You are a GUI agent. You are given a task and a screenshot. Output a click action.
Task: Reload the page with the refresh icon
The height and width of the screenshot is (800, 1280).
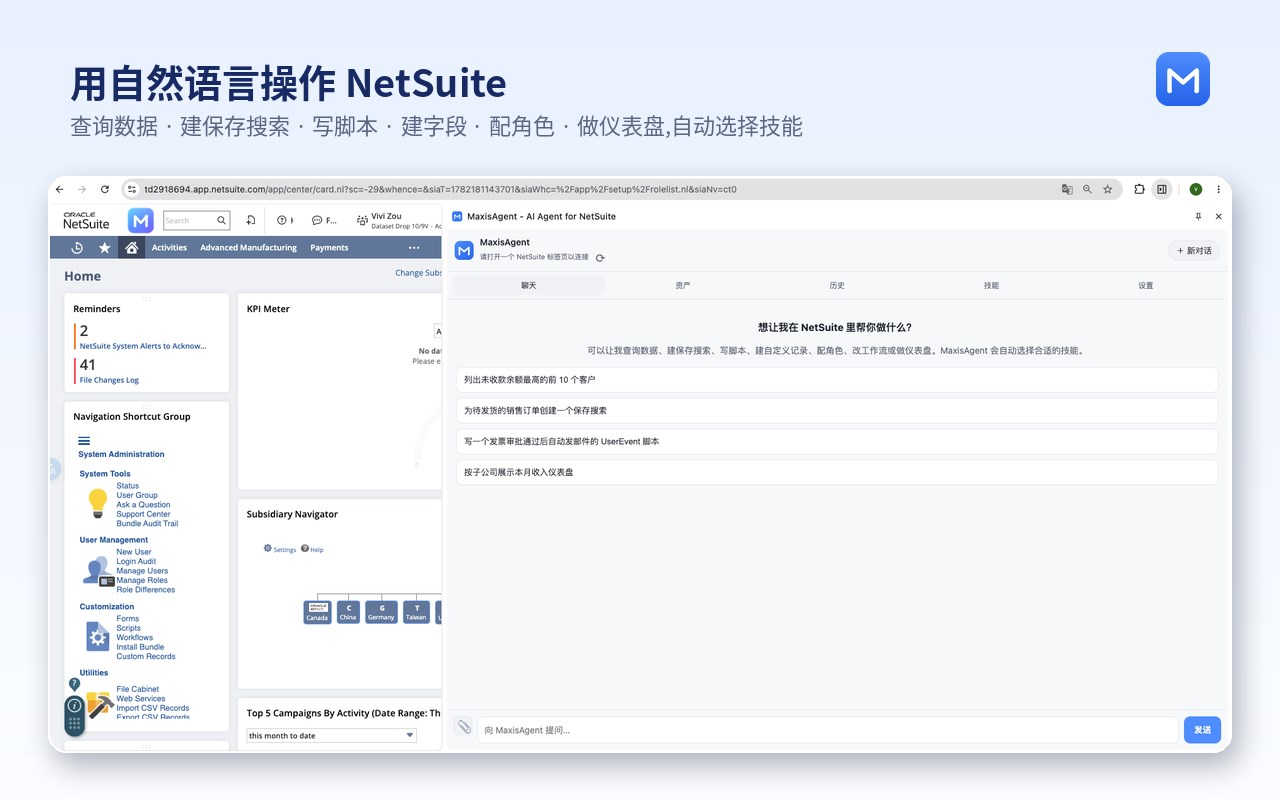103,189
